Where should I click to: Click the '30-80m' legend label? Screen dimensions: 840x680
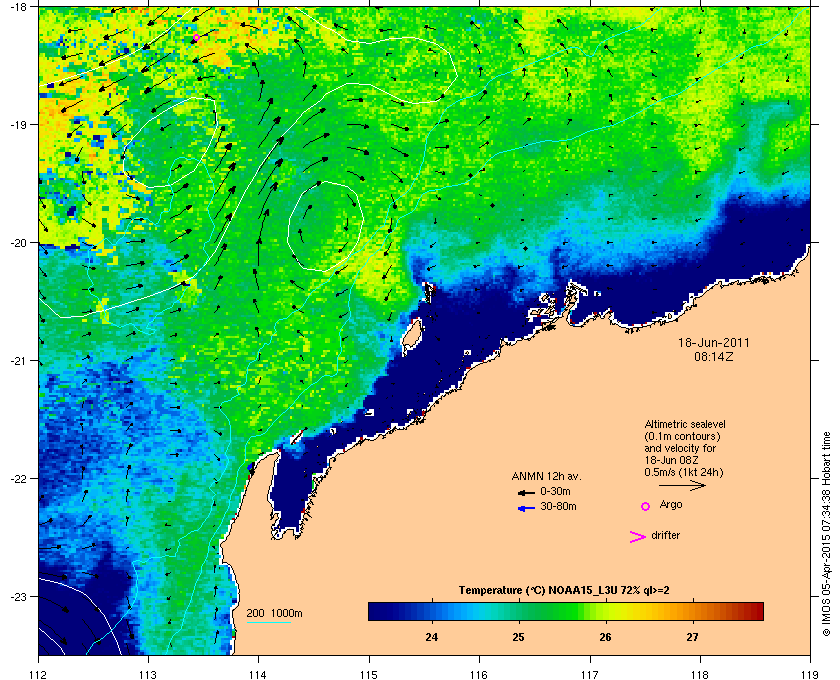558,506
